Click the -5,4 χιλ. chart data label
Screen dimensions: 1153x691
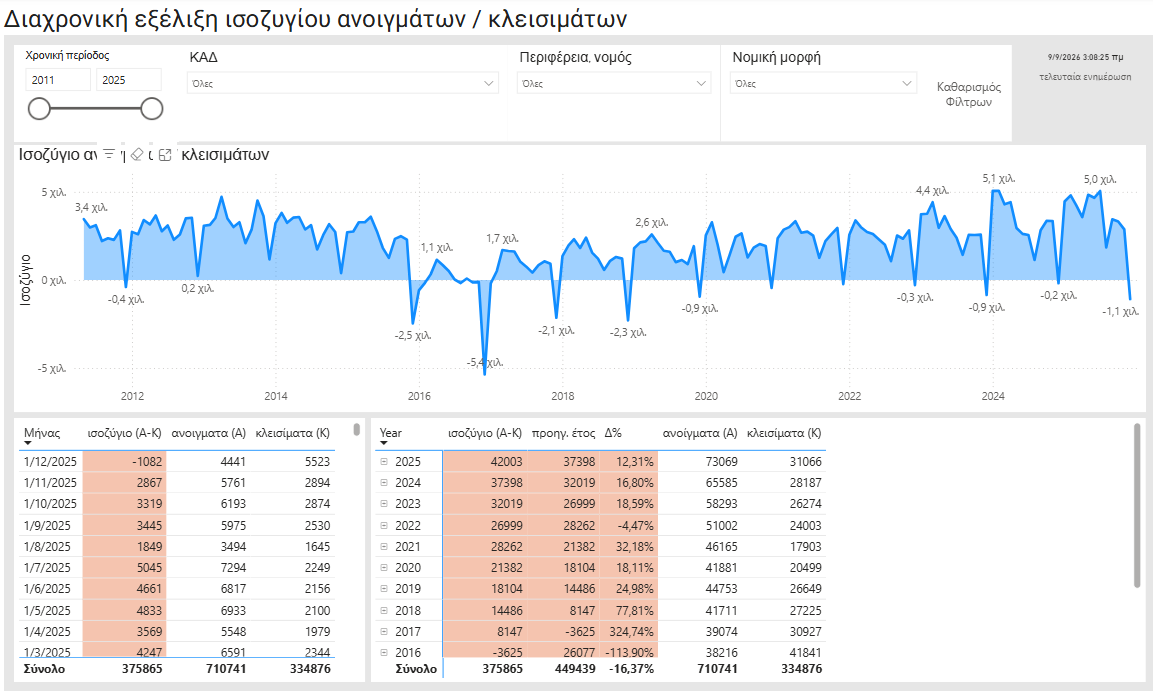click(x=485, y=362)
